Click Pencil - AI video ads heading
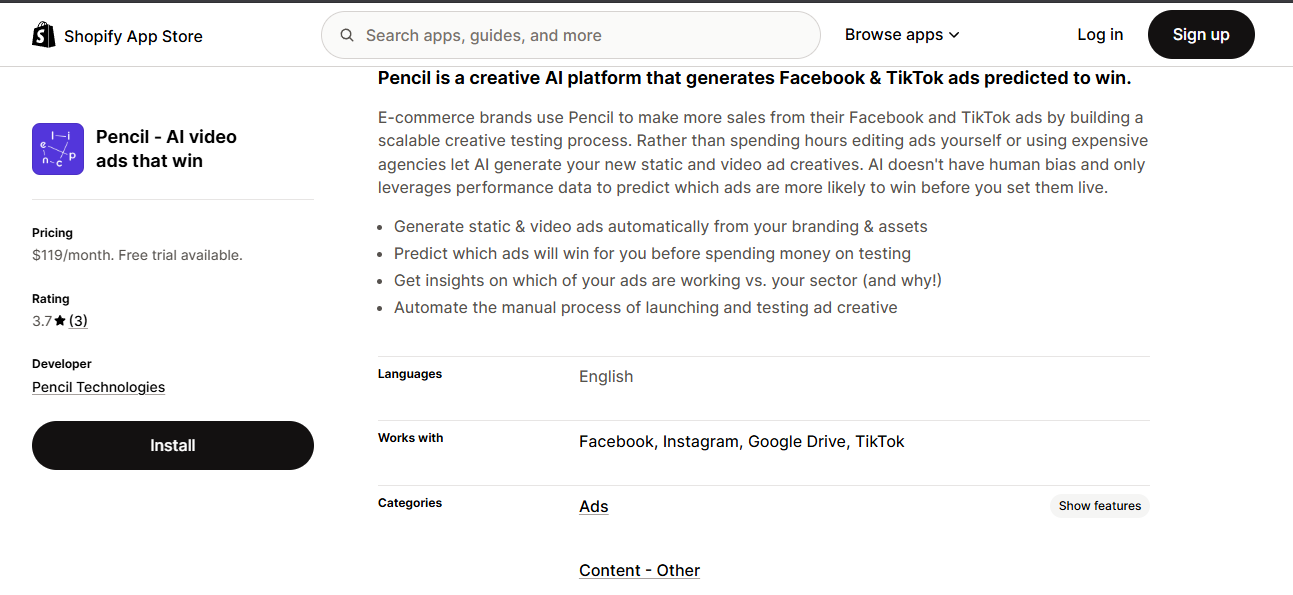The width and height of the screenshot is (1293, 595). (166, 149)
